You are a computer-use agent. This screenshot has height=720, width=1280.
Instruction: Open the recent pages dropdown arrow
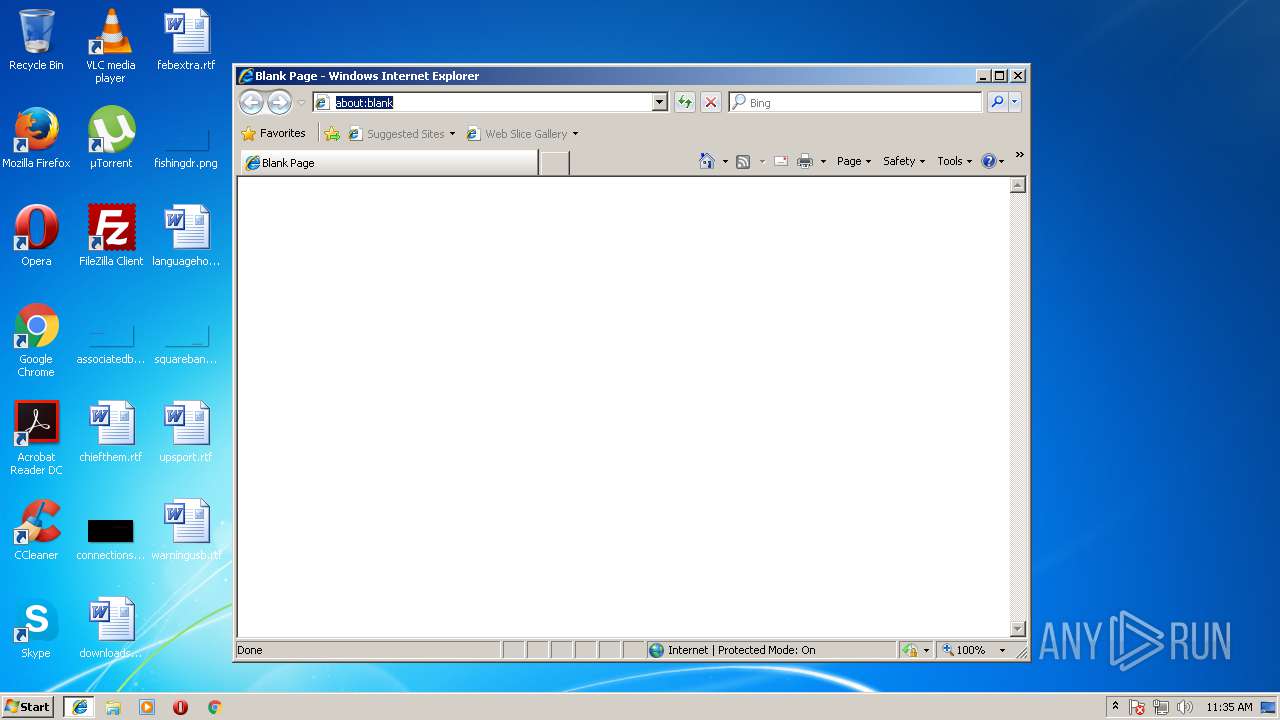[301, 102]
